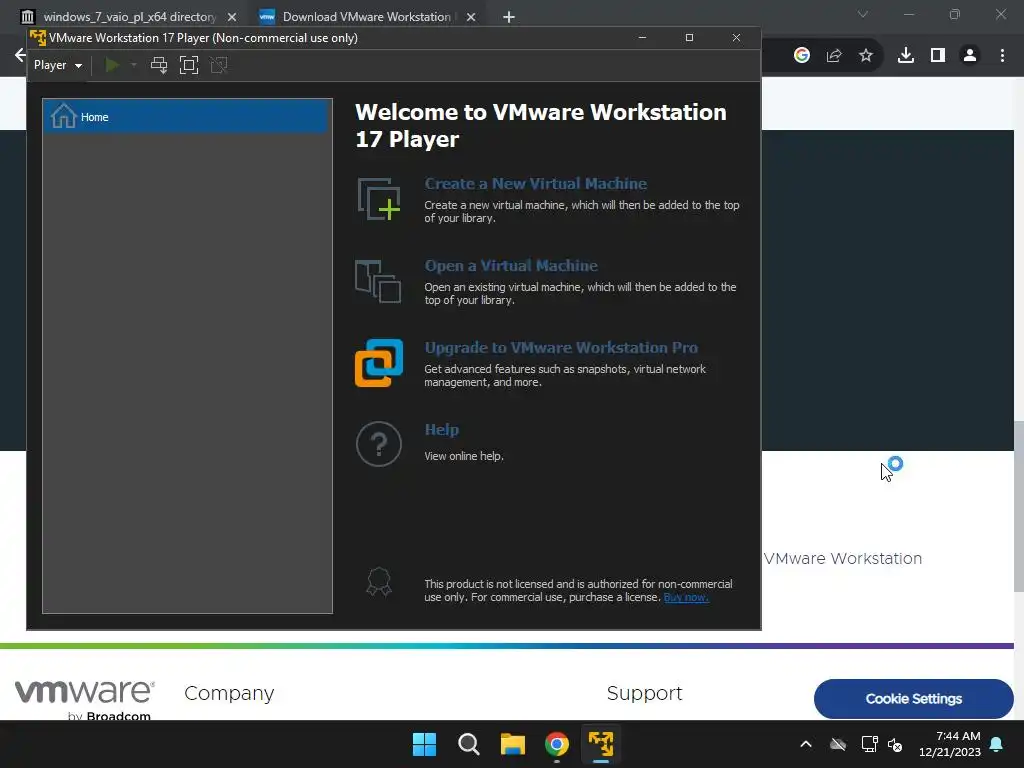Viewport: 1024px width, 768px height.
Task: Open the notification bell icon
Action: 997,744
